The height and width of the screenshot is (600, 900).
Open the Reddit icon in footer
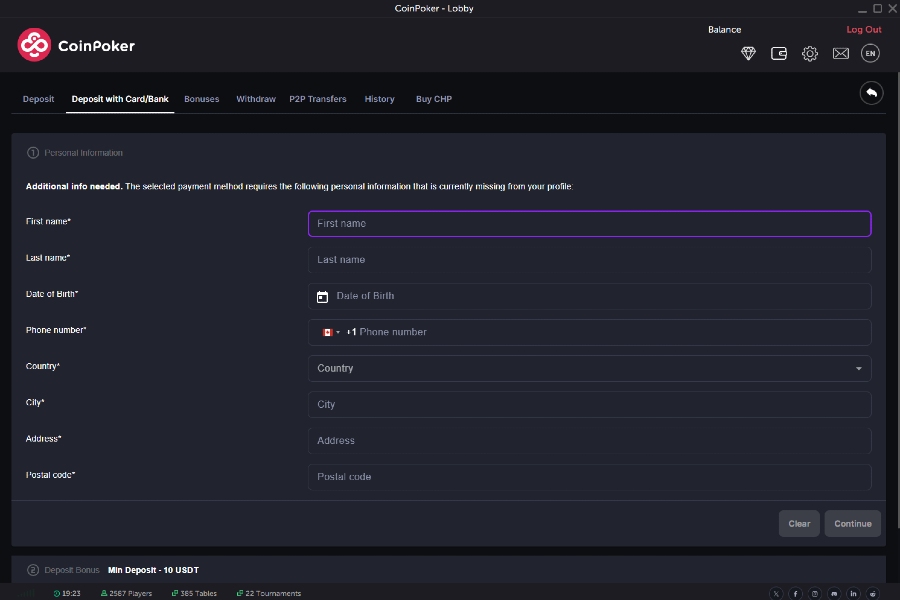875,593
